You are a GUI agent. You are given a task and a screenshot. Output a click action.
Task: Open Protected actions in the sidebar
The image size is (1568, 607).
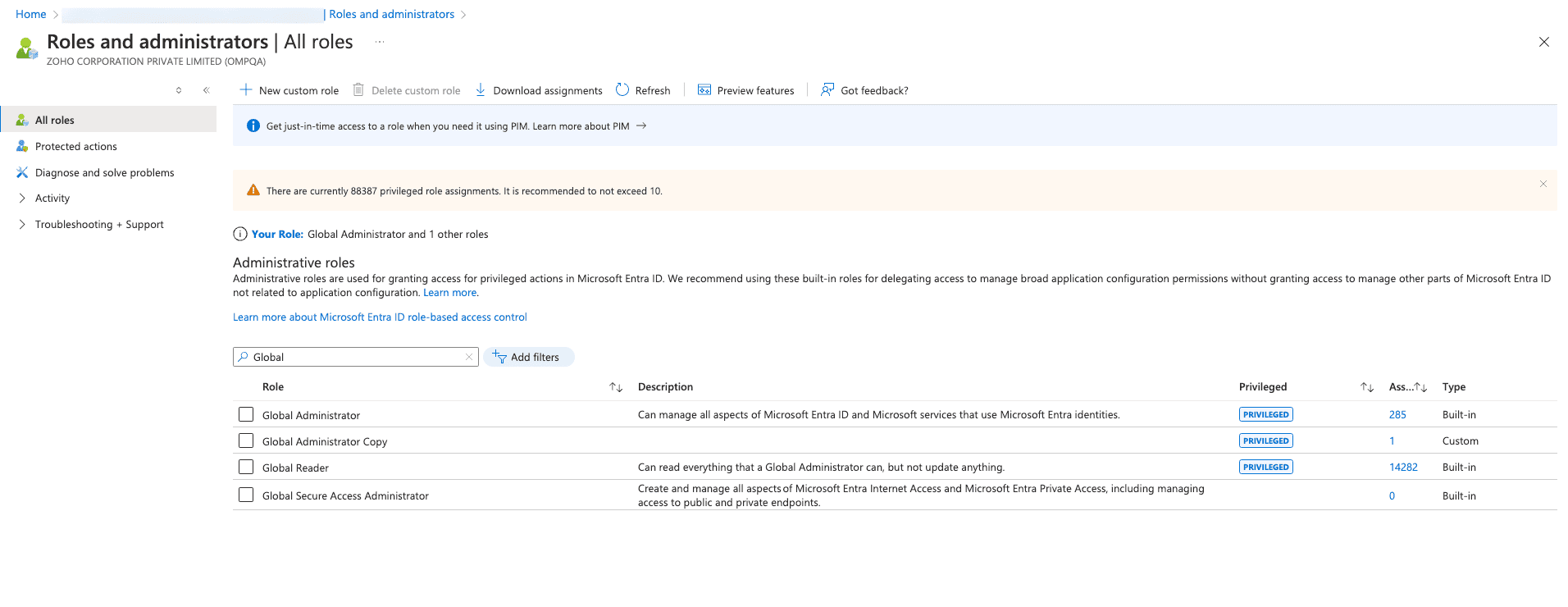(x=75, y=147)
